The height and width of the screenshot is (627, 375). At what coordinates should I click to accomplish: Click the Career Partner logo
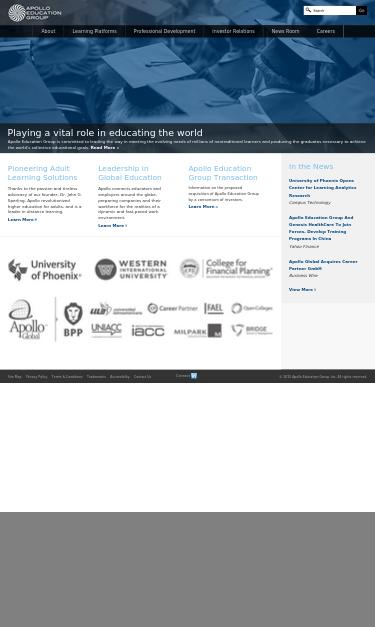(172, 308)
